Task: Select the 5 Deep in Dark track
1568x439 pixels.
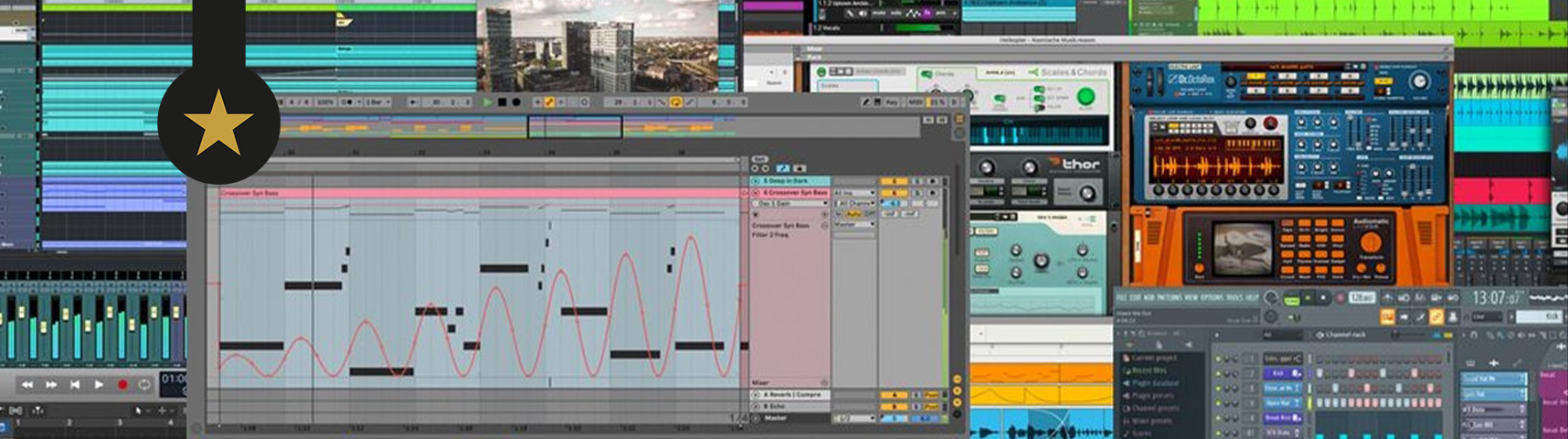Action: point(790,181)
